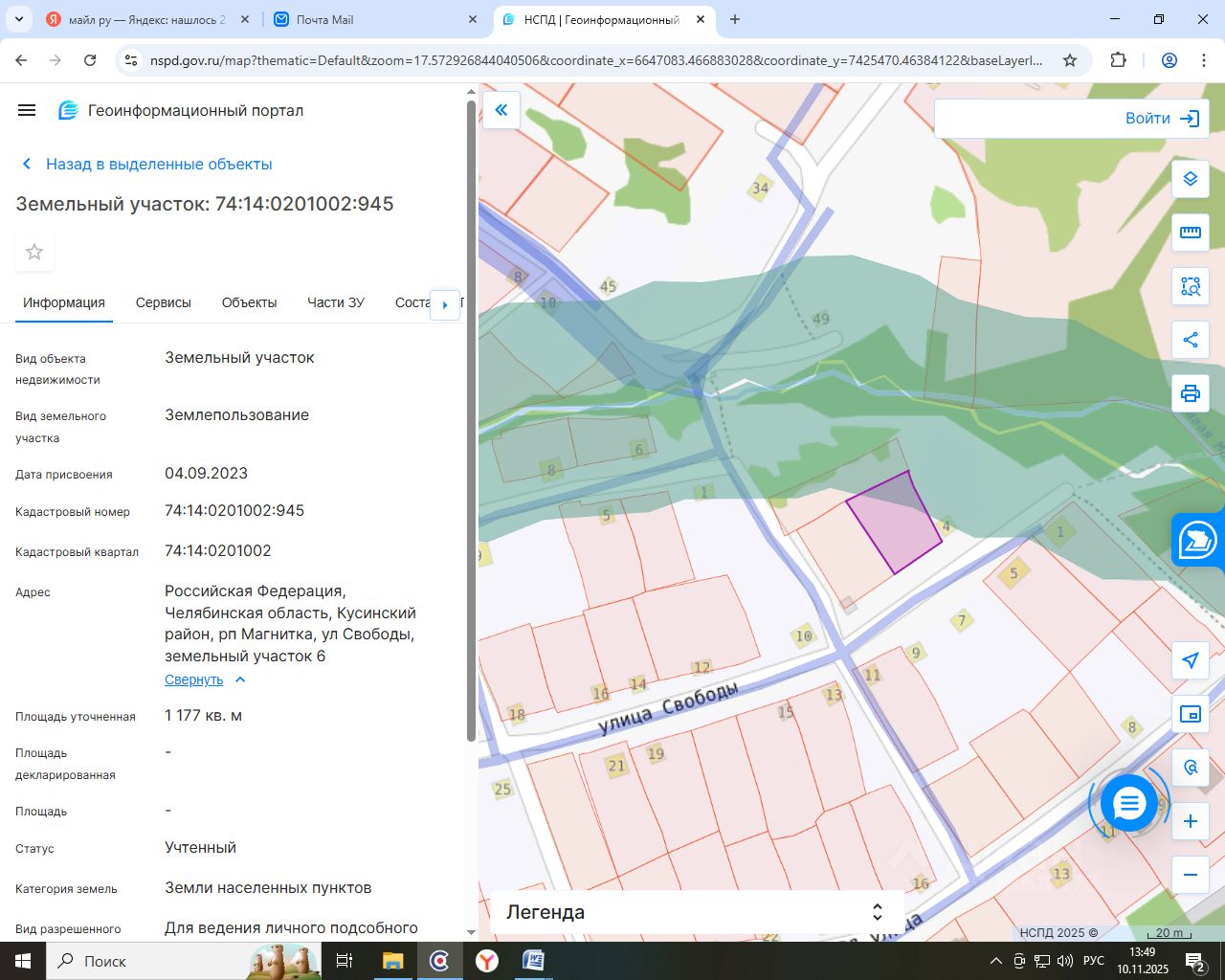Open the Части ЗУ tab
Viewport: 1225px width, 980px height.
click(336, 302)
